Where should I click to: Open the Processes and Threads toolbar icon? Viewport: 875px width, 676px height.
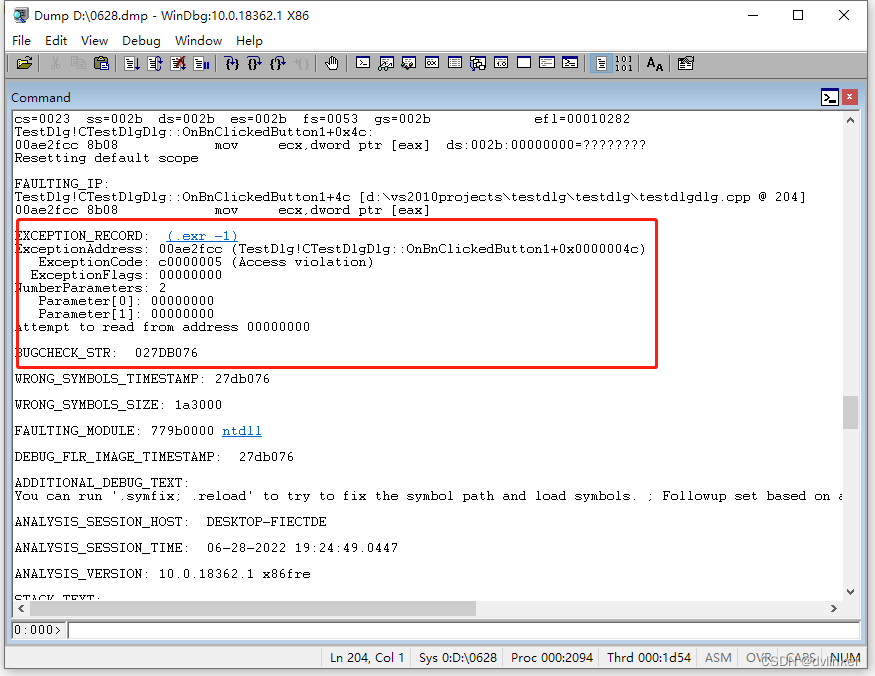[547, 63]
